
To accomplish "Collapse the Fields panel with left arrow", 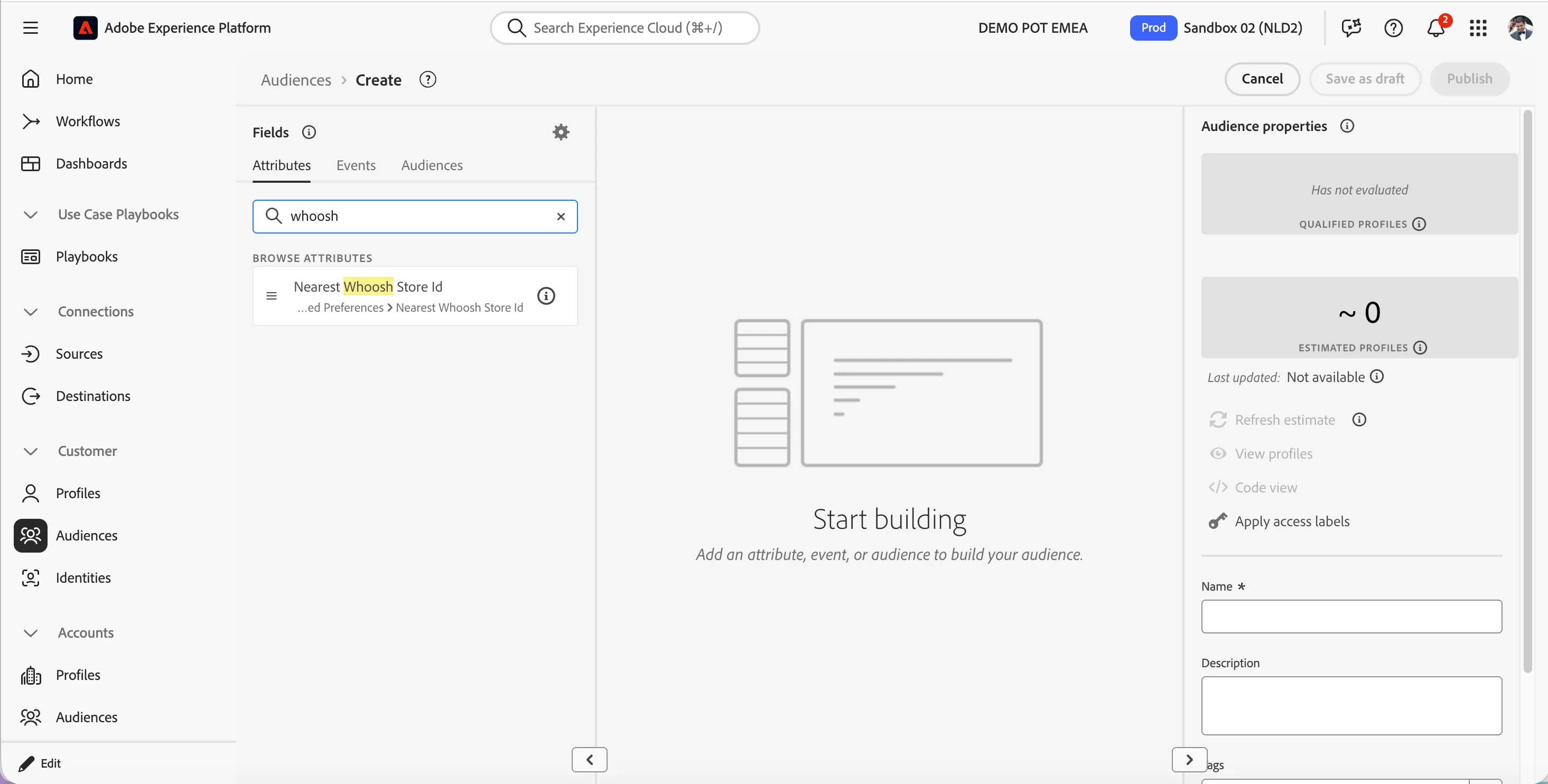I will (589, 759).
